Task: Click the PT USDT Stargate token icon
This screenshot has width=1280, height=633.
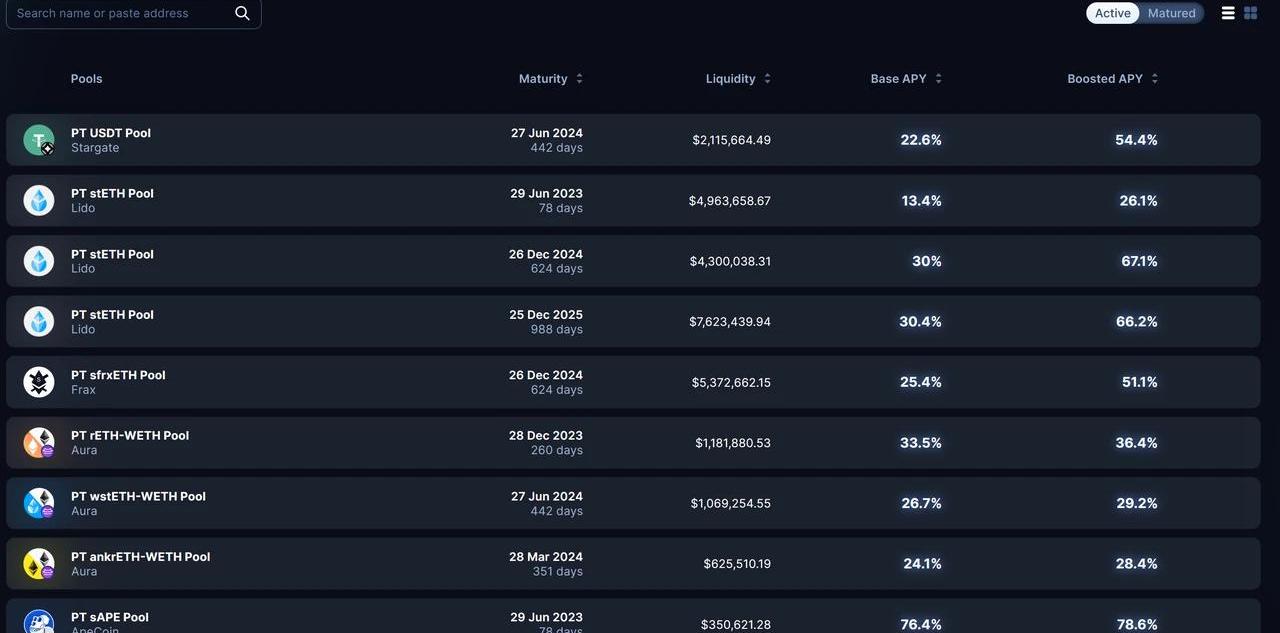Action: 39,140
